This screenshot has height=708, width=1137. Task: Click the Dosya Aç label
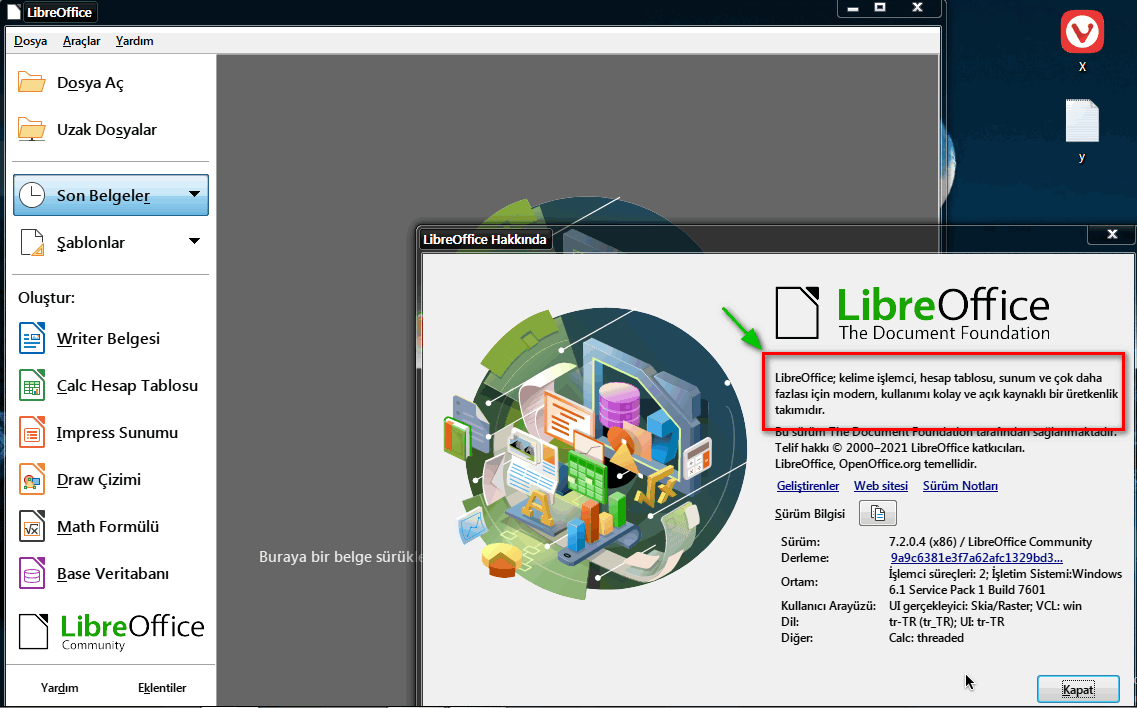(91, 83)
